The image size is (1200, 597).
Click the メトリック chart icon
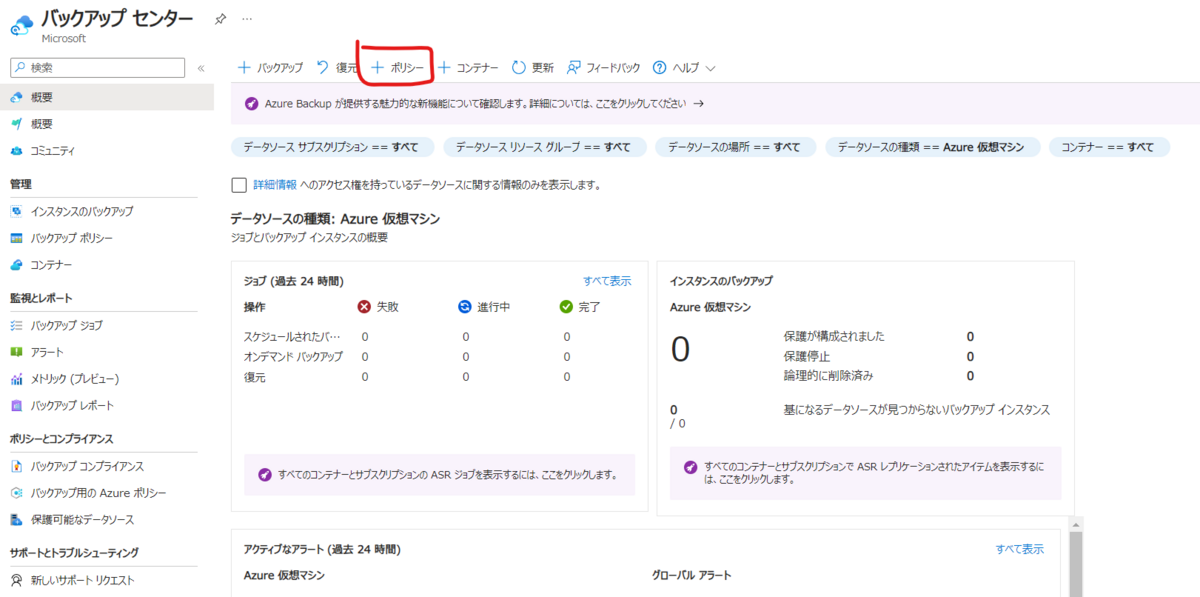[16, 379]
